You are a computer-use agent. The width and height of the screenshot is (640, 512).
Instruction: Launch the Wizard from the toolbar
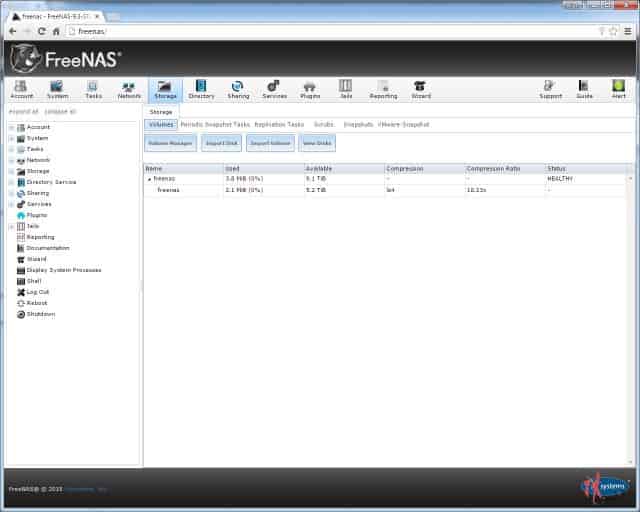(421, 89)
